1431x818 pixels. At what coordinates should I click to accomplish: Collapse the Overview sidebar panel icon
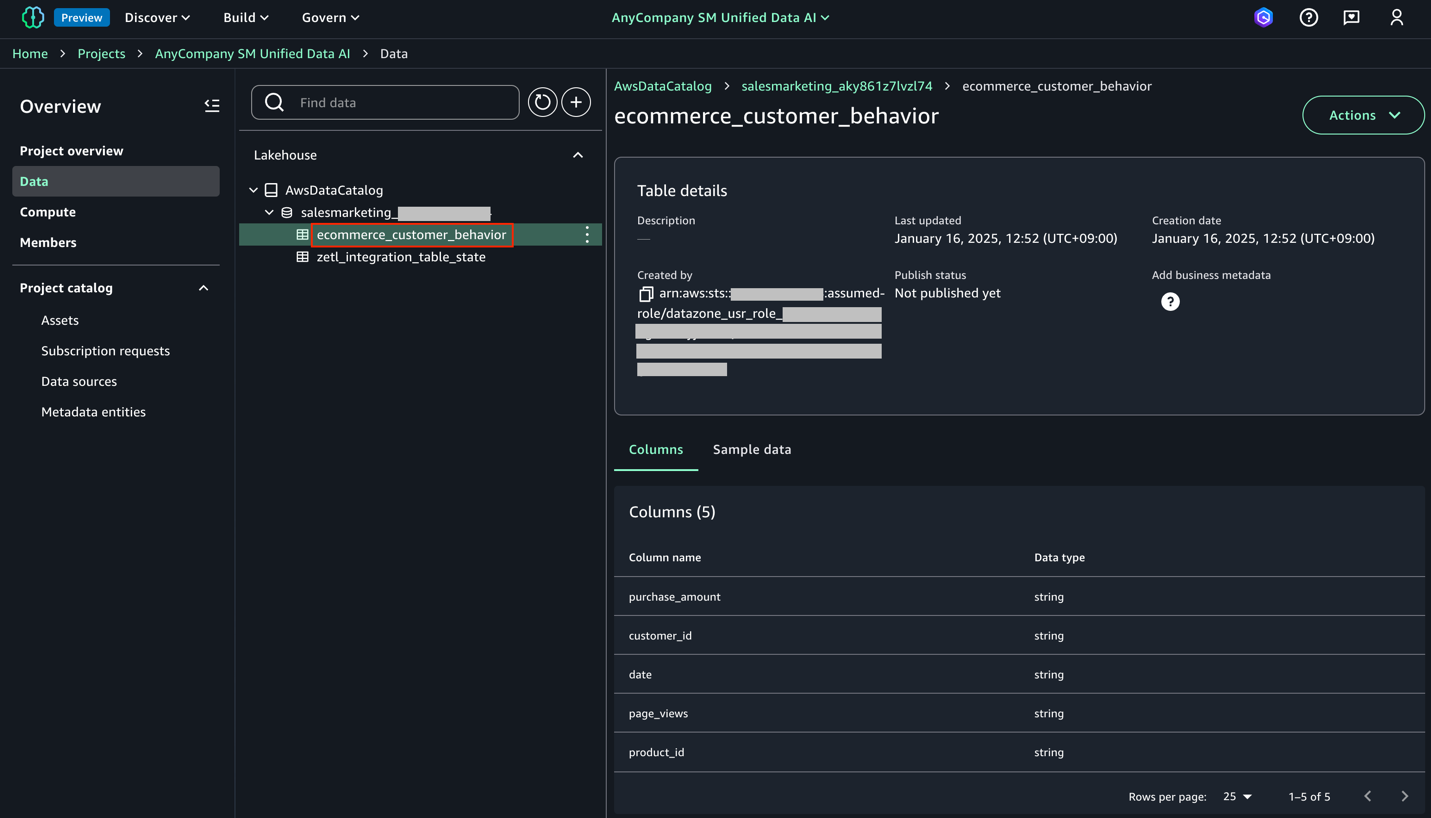pos(212,106)
